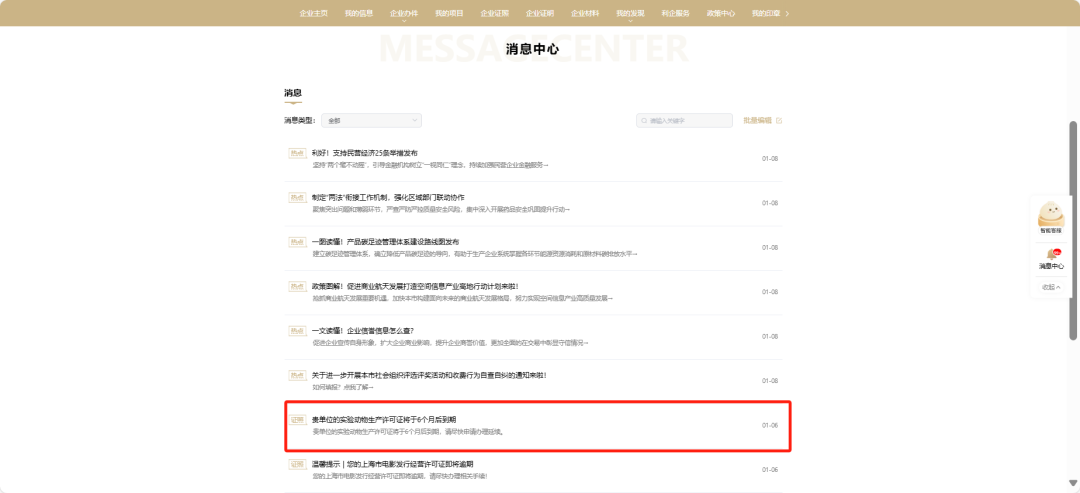The width and height of the screenshot is (1080, 493).
Task: Open message 利好！支持民营经济25条举措发布
Action: point(364,153)
